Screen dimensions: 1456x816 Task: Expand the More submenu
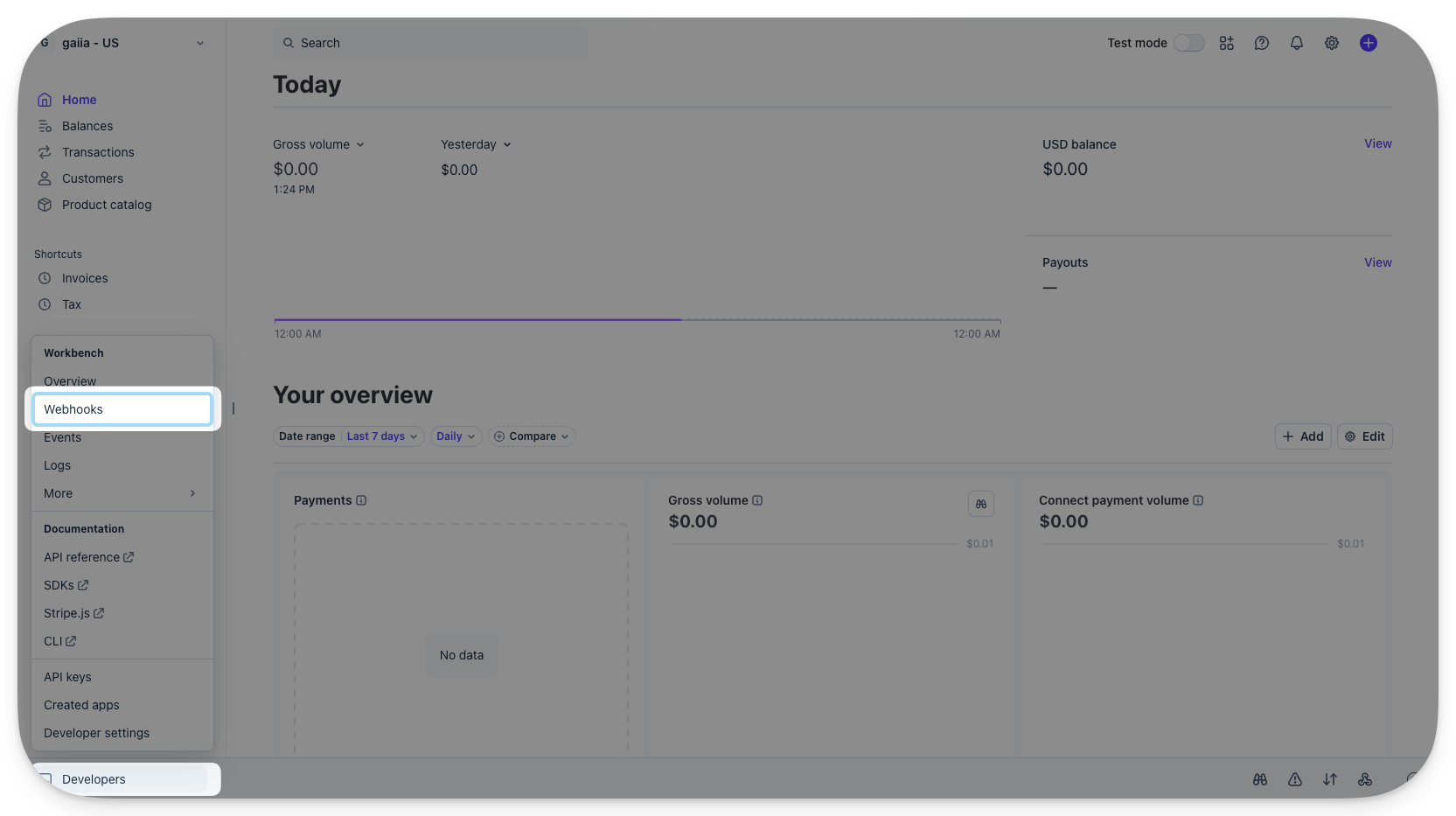tap(121, 493)
